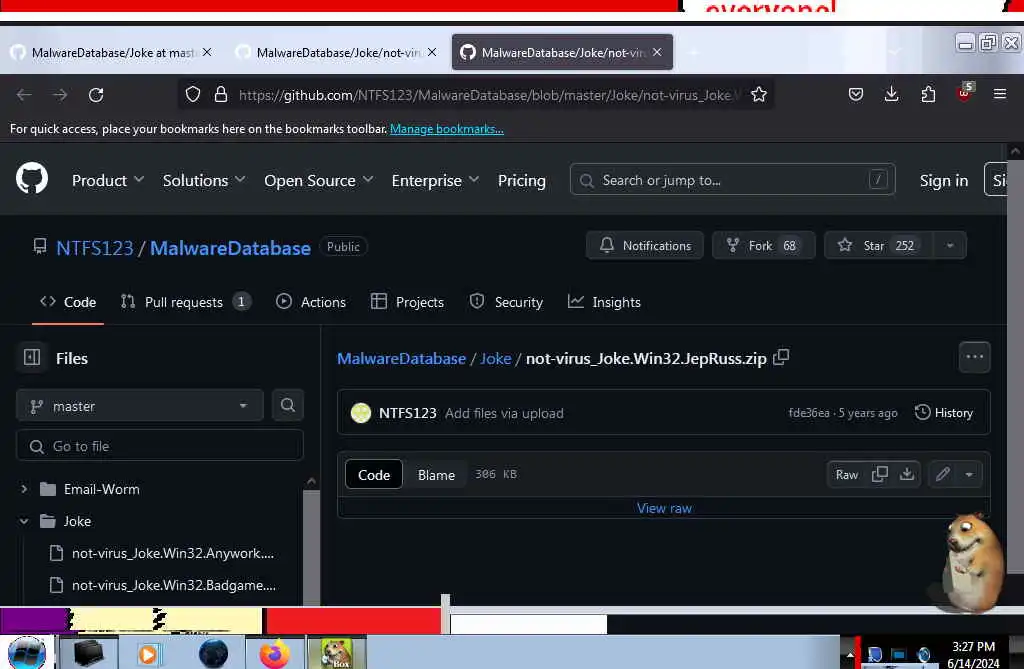Open the Projects tab
Screen dimensions: 1024x669
pyautogui.click(x=408, y=302)
